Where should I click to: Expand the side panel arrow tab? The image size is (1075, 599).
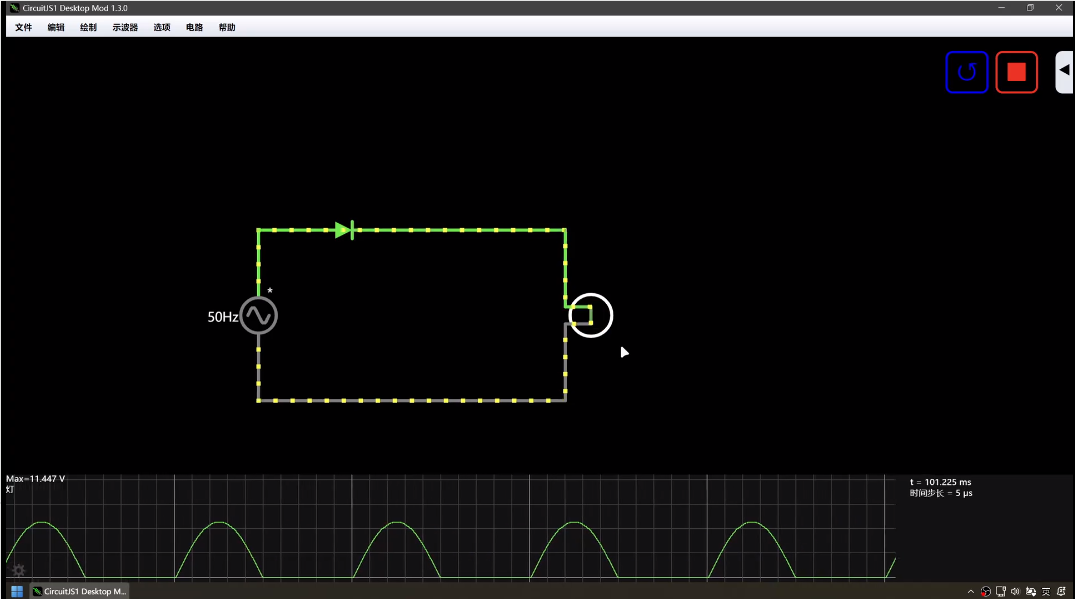tap(1064, 71)
